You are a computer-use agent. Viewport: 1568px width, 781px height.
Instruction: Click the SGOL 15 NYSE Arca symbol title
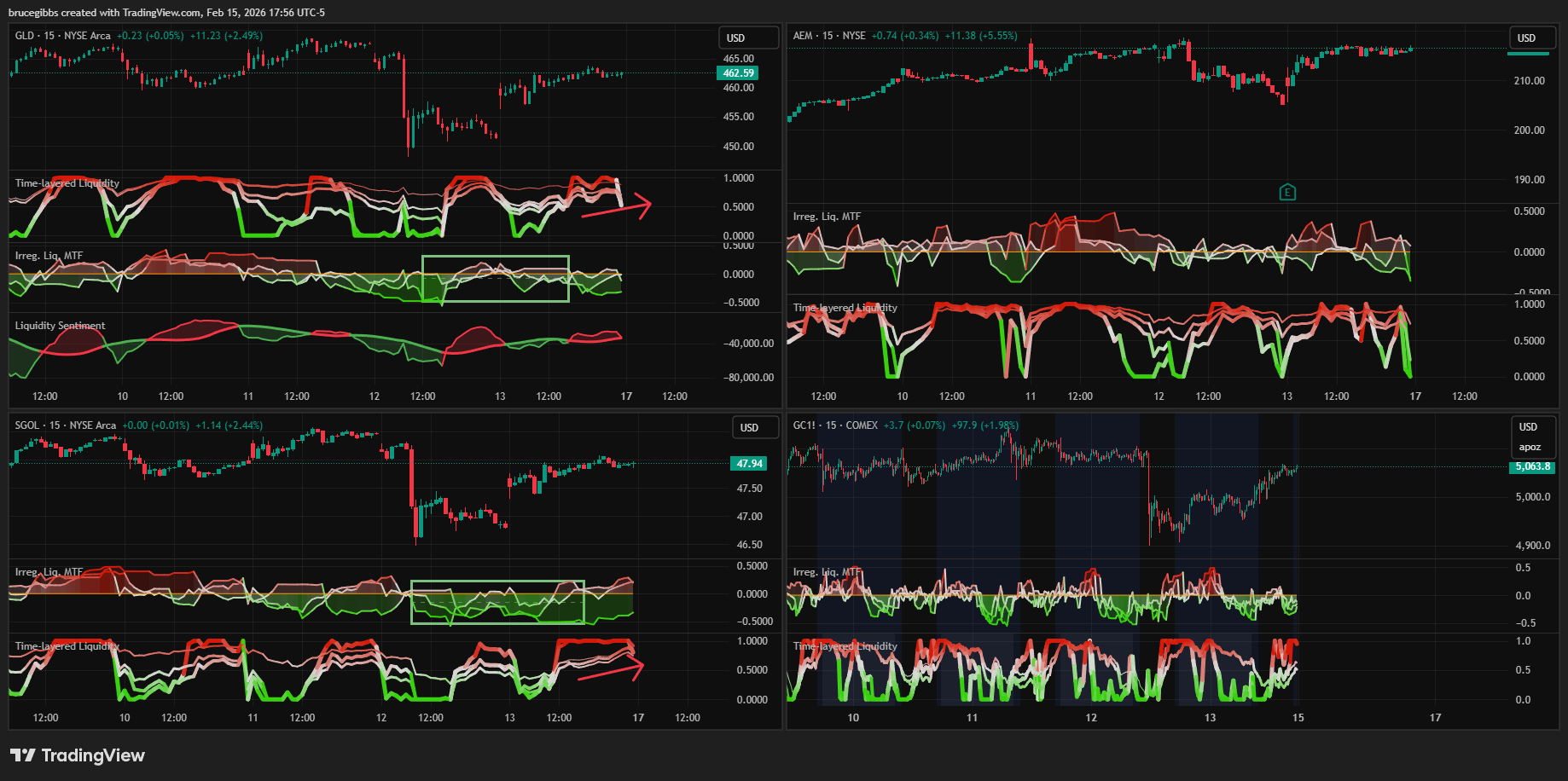click(66, 425)
